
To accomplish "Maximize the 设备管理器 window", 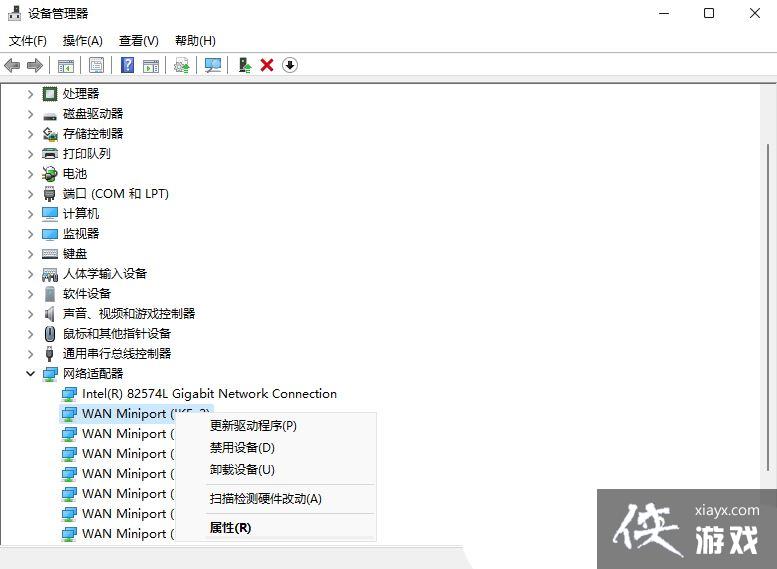I will tap(709, 13).
